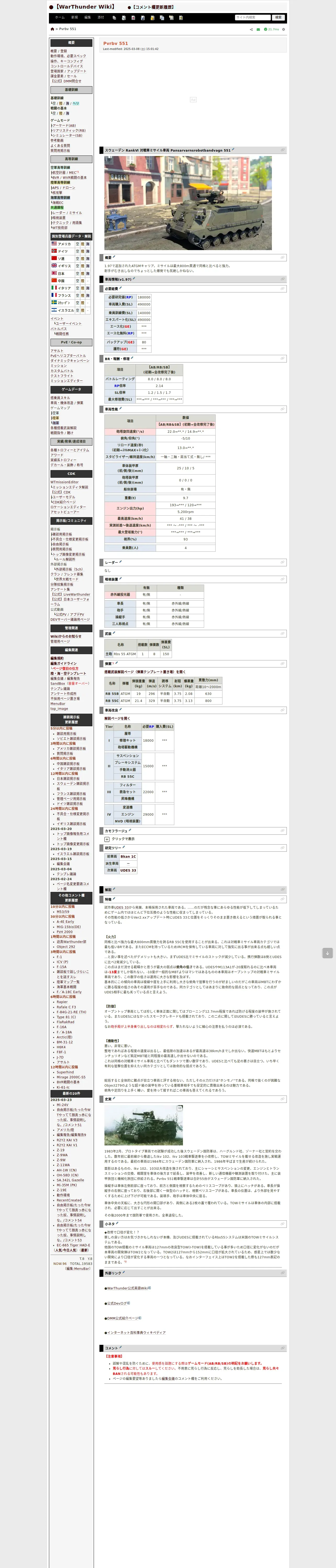
Task: Click the 陸 cell in the ドイツ row
Action: [x=83, y=251]
